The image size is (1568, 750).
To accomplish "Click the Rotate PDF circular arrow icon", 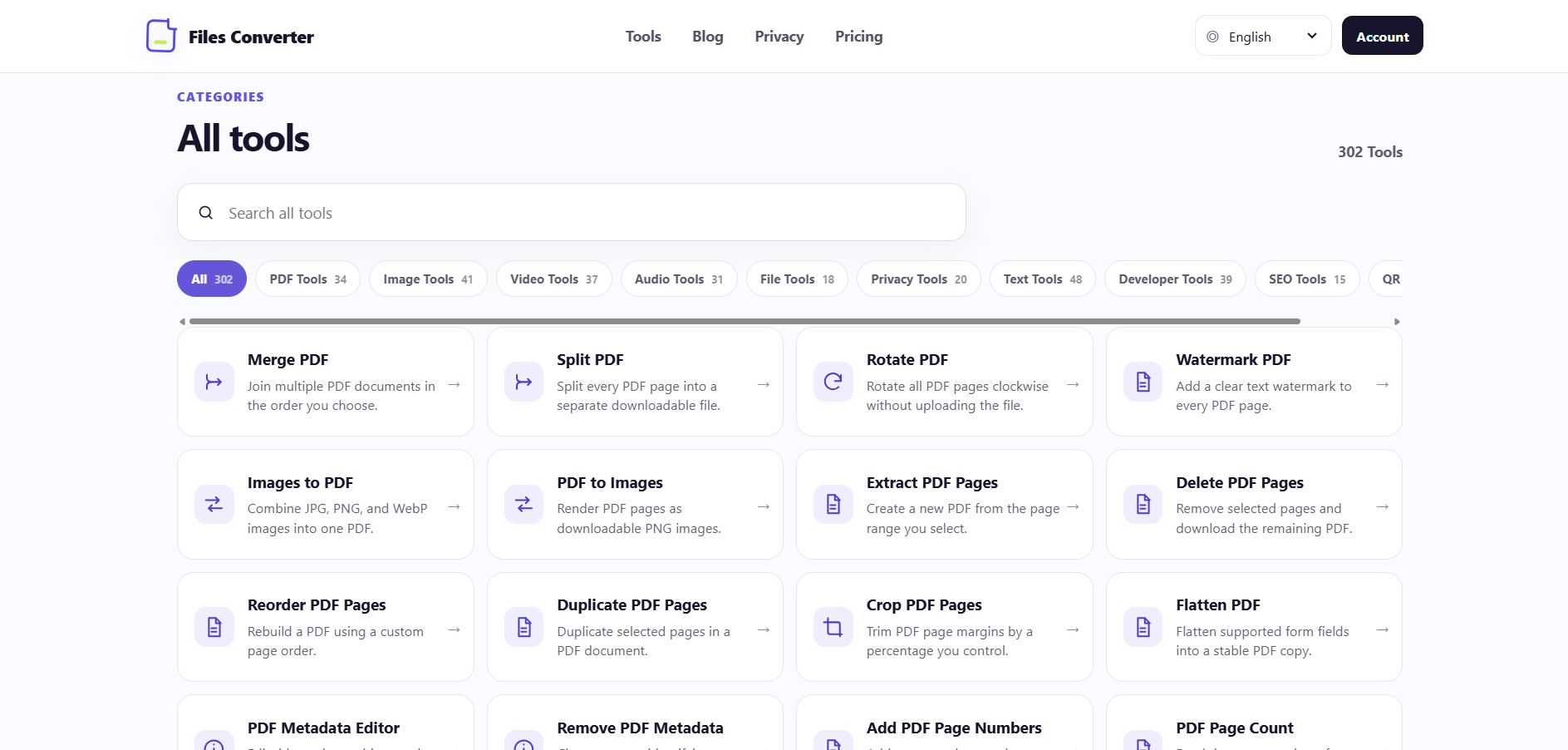I will pos(833,382).
